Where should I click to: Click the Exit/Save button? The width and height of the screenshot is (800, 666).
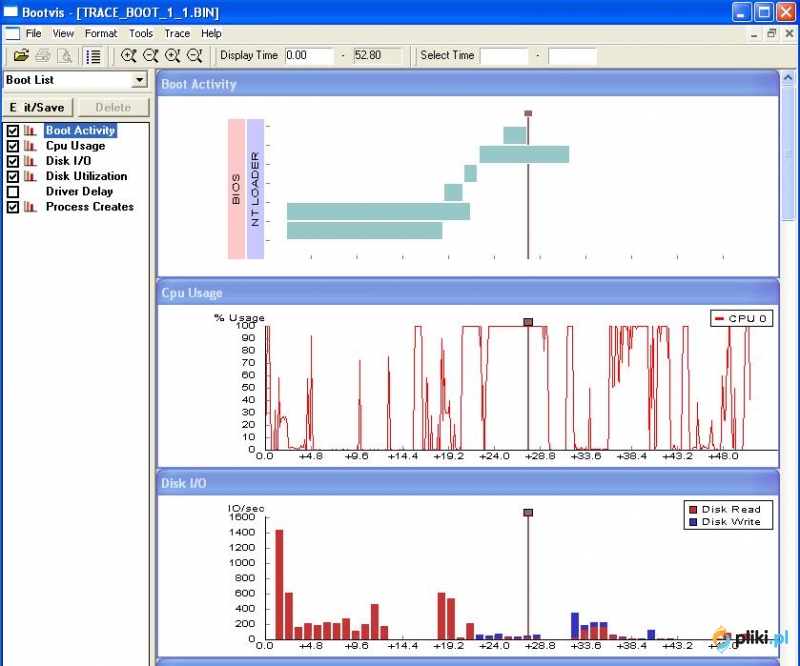(38, 108)
